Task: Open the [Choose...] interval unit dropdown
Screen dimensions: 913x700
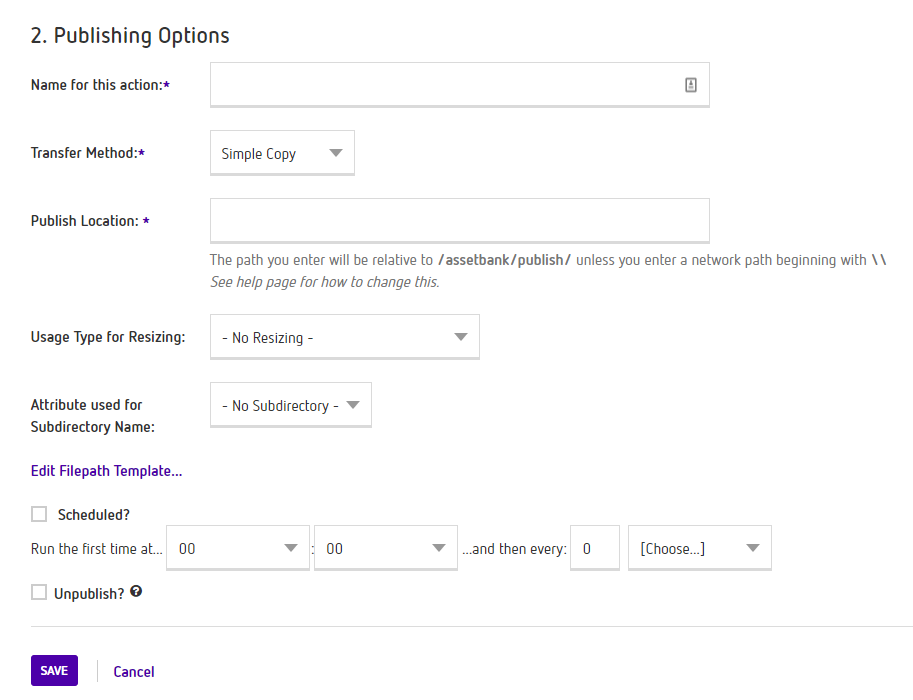Action: coord(699,548)
